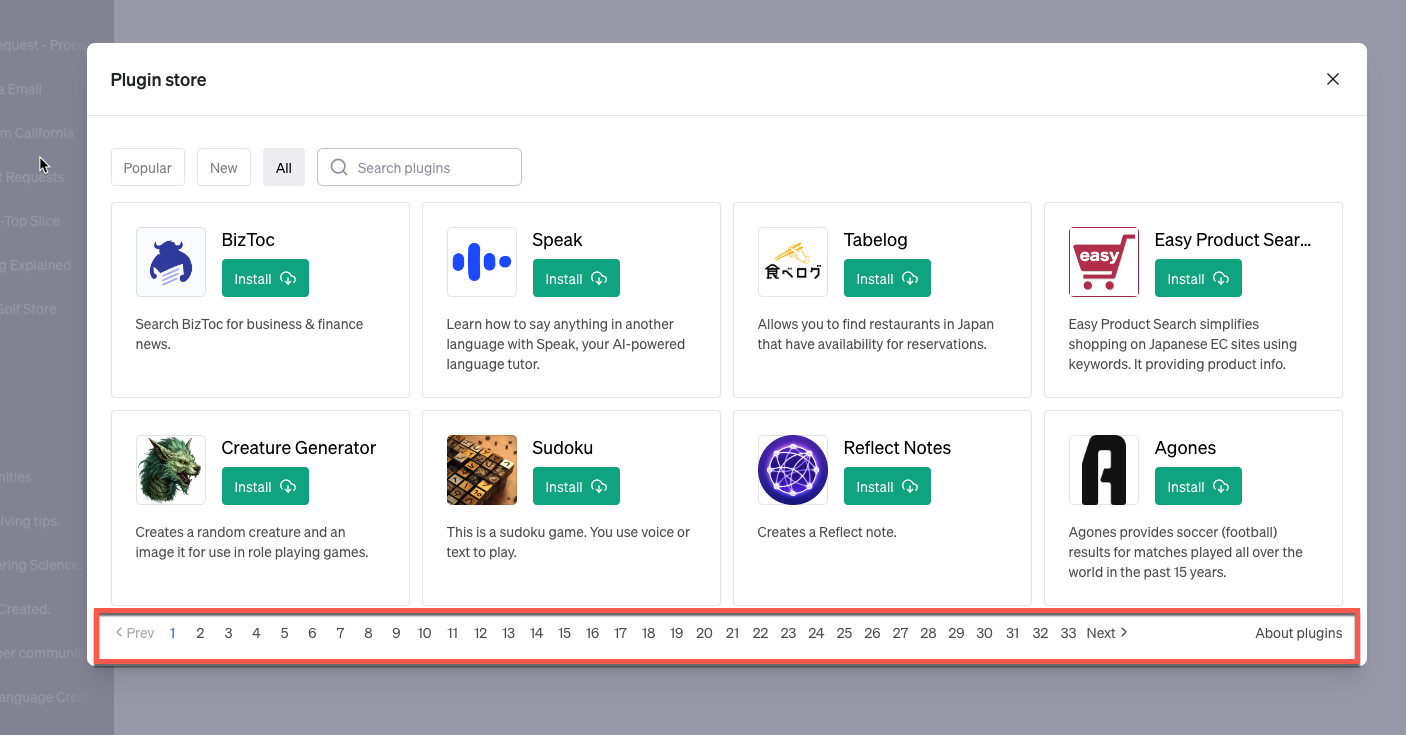Install the BizToc plugin
The image size is (1406, 735).
pos(265,279)
